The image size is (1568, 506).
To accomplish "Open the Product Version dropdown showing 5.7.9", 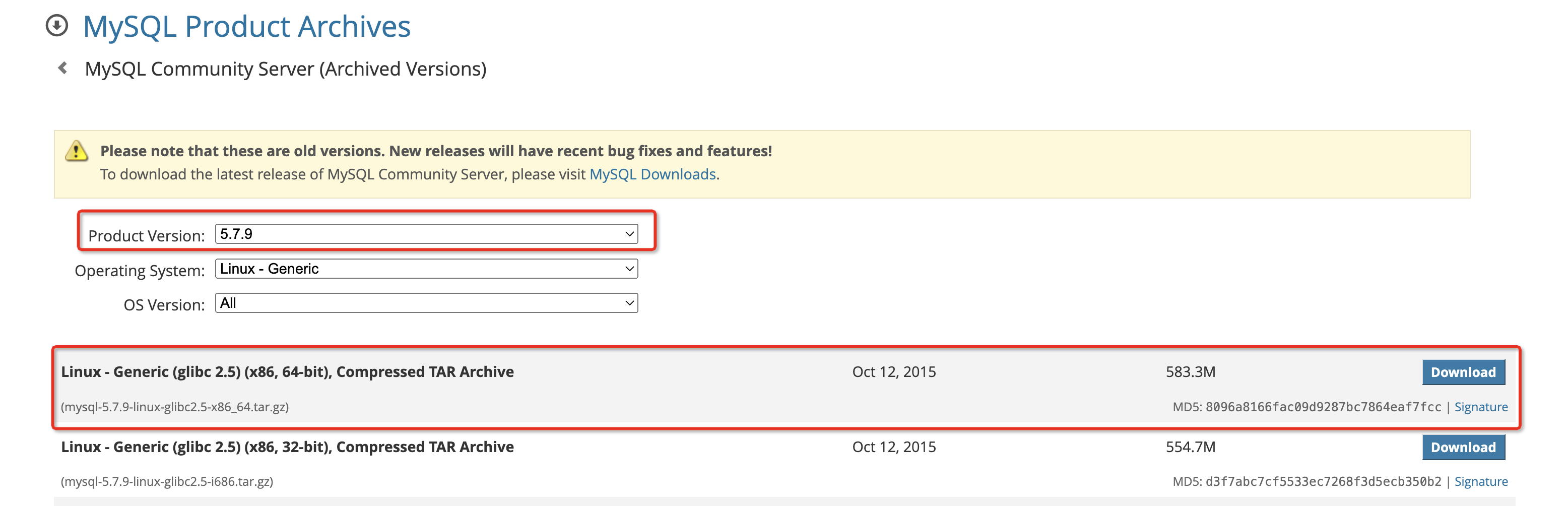I will click(x=426, y=234).
